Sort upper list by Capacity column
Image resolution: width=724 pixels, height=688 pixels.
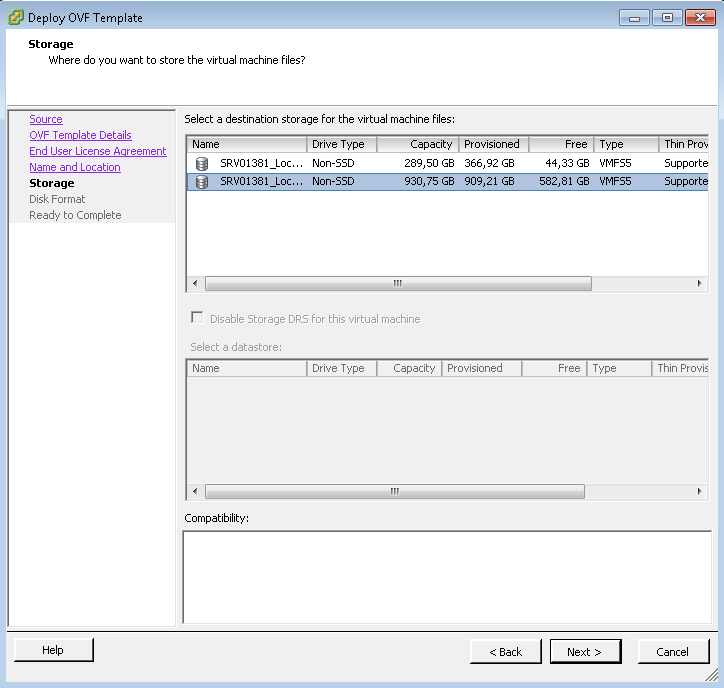coord(418,144)
